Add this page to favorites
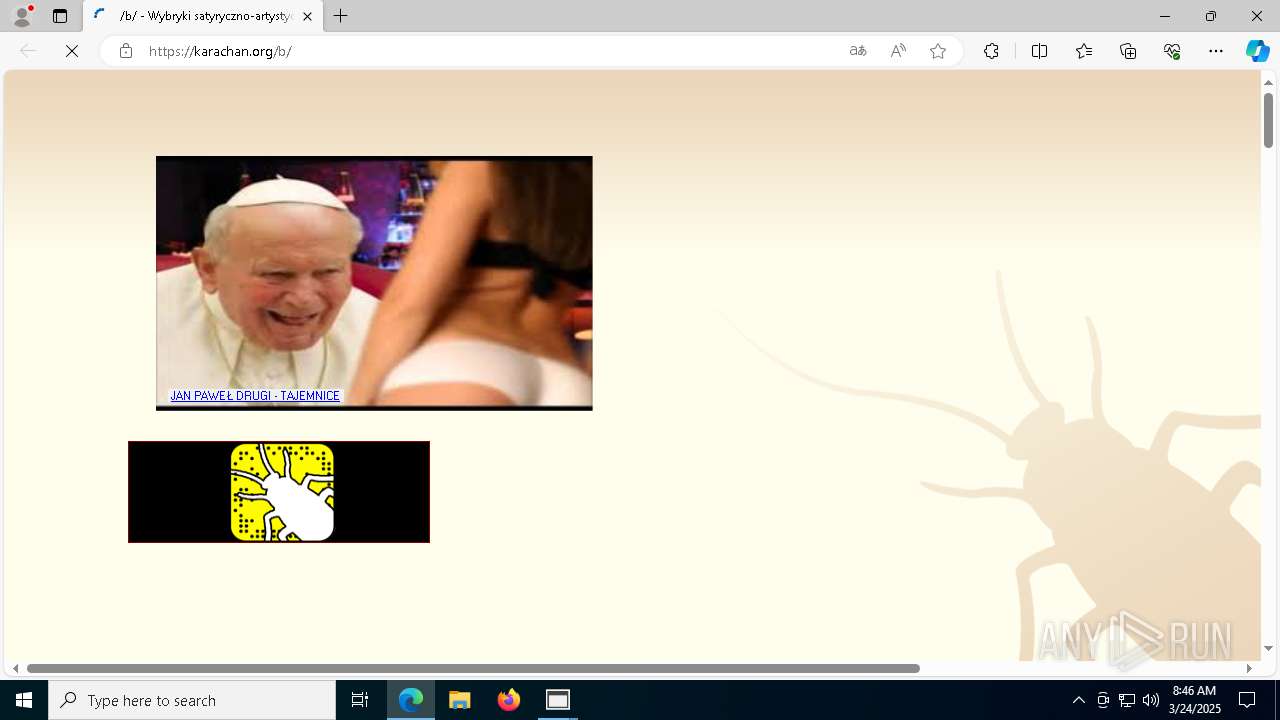The image size is (1280, 720). pyautogui.click(x=938, y=51)
